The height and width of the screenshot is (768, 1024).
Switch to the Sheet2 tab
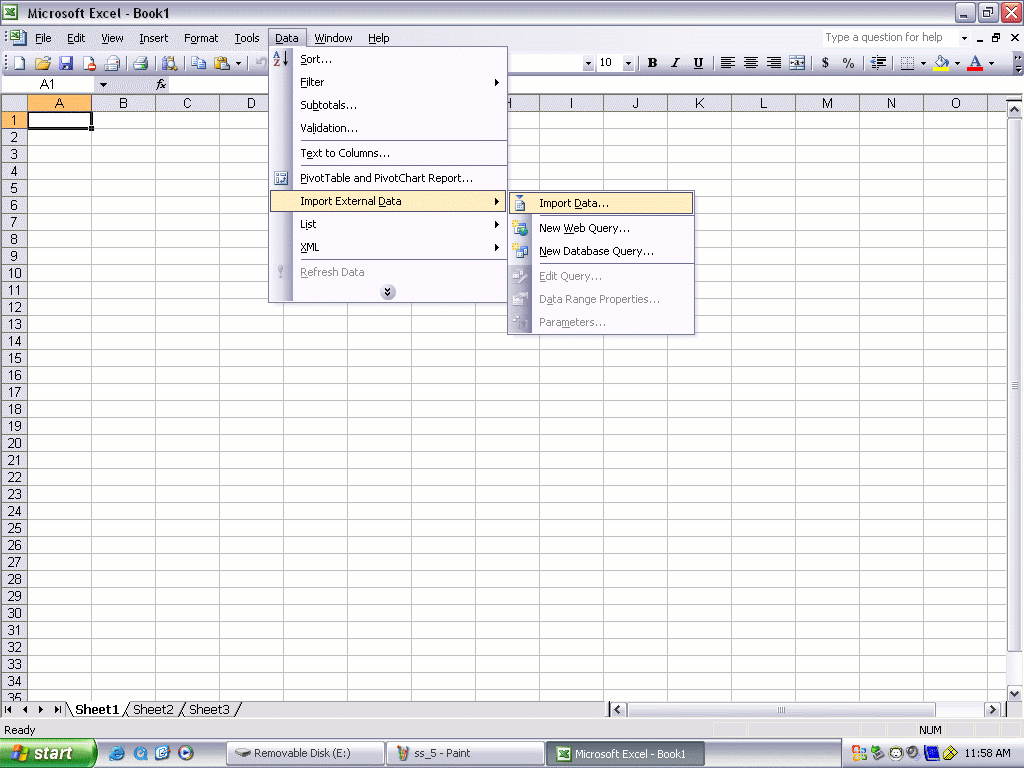point(153,709)
